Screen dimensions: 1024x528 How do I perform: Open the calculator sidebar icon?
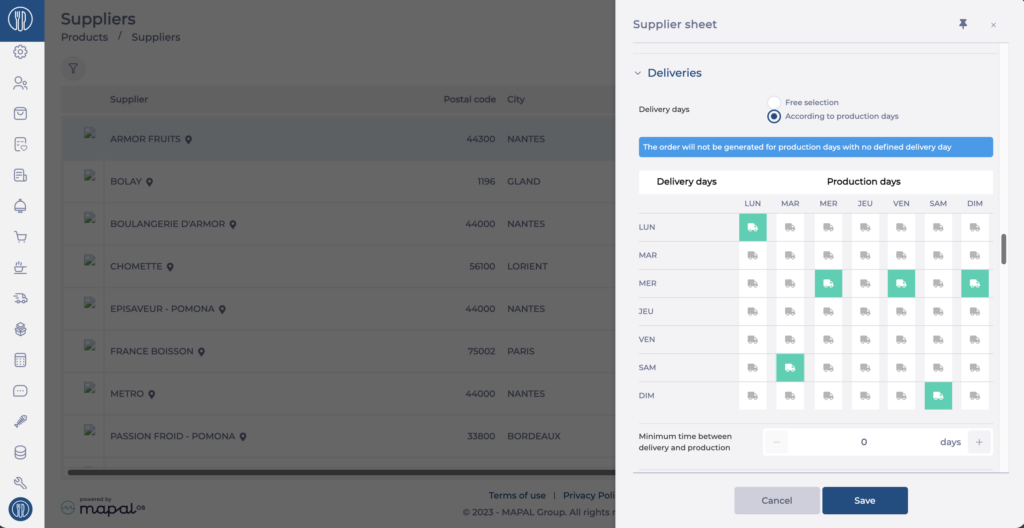pyautogui.click(x=20, y=360)
